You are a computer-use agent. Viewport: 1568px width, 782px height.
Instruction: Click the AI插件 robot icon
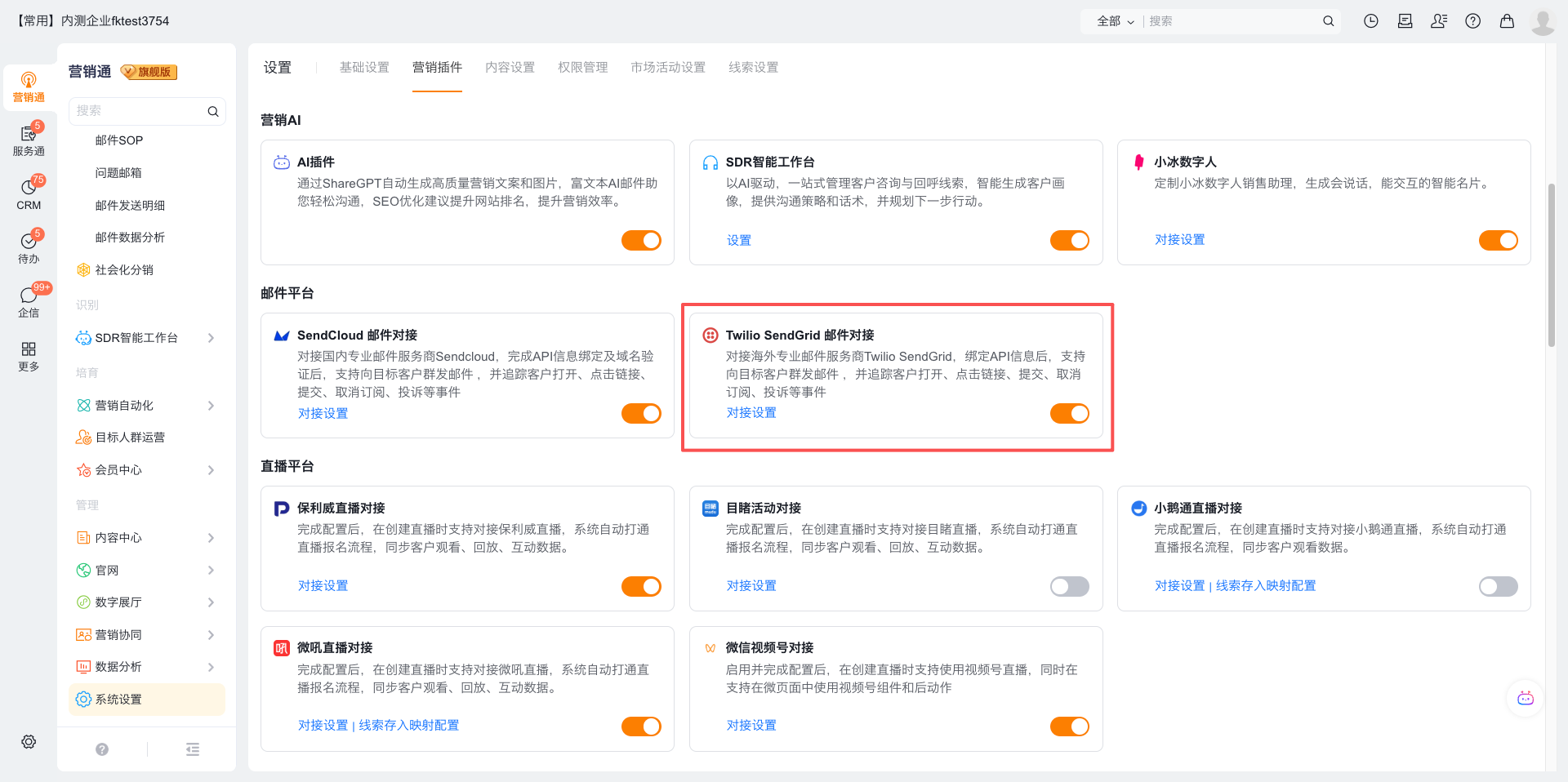click(x=282, y=162)
